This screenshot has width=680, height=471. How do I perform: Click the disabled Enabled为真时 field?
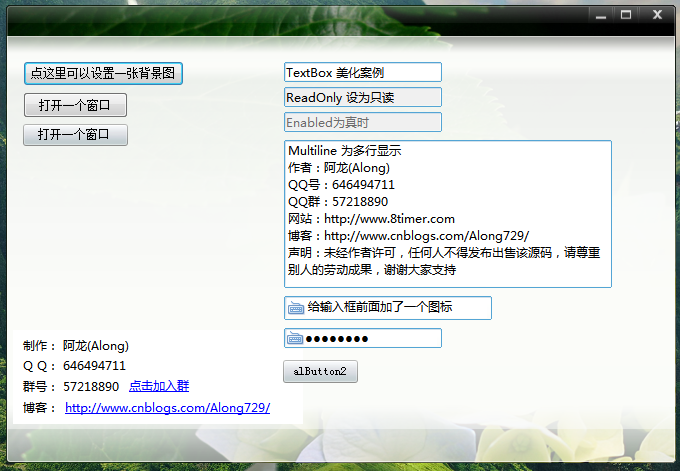pyautogui.click(x=363, y=122)
